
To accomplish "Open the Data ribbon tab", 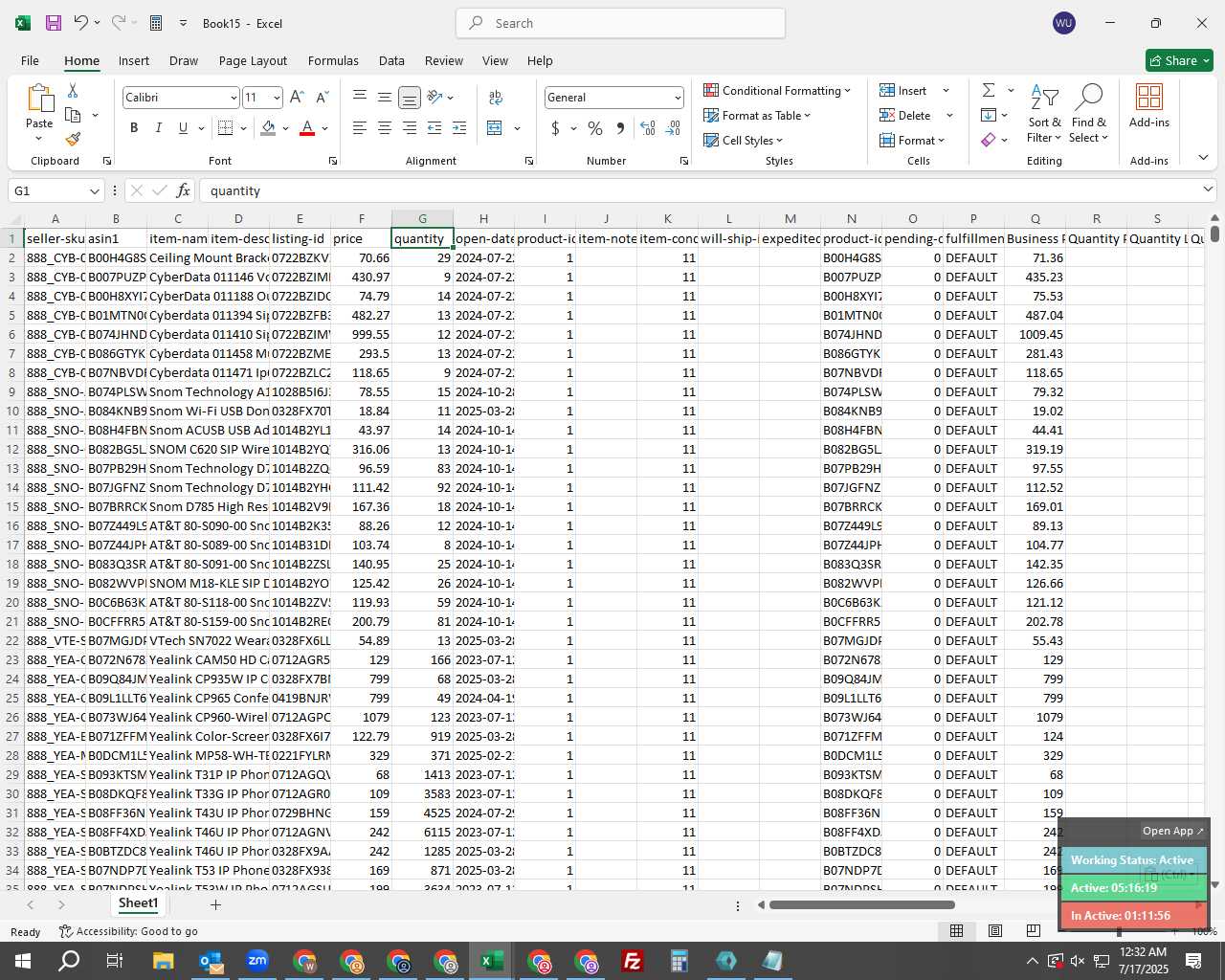I will 391,60.
